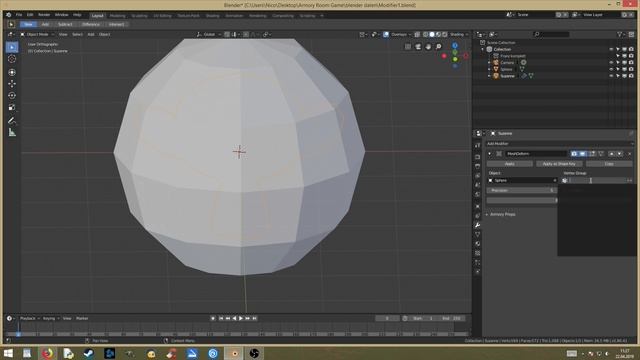The height and width of the screenshot is (360, 640).
Task: Open the Window menu
Action: point(61,15)
